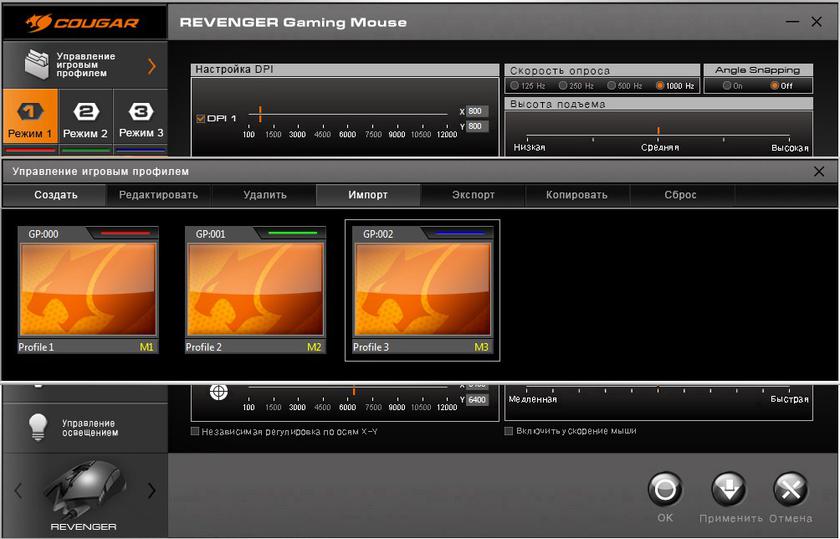Go to previous device with left arrow
The height and width of the screenshot is (539, 840).
17,490
